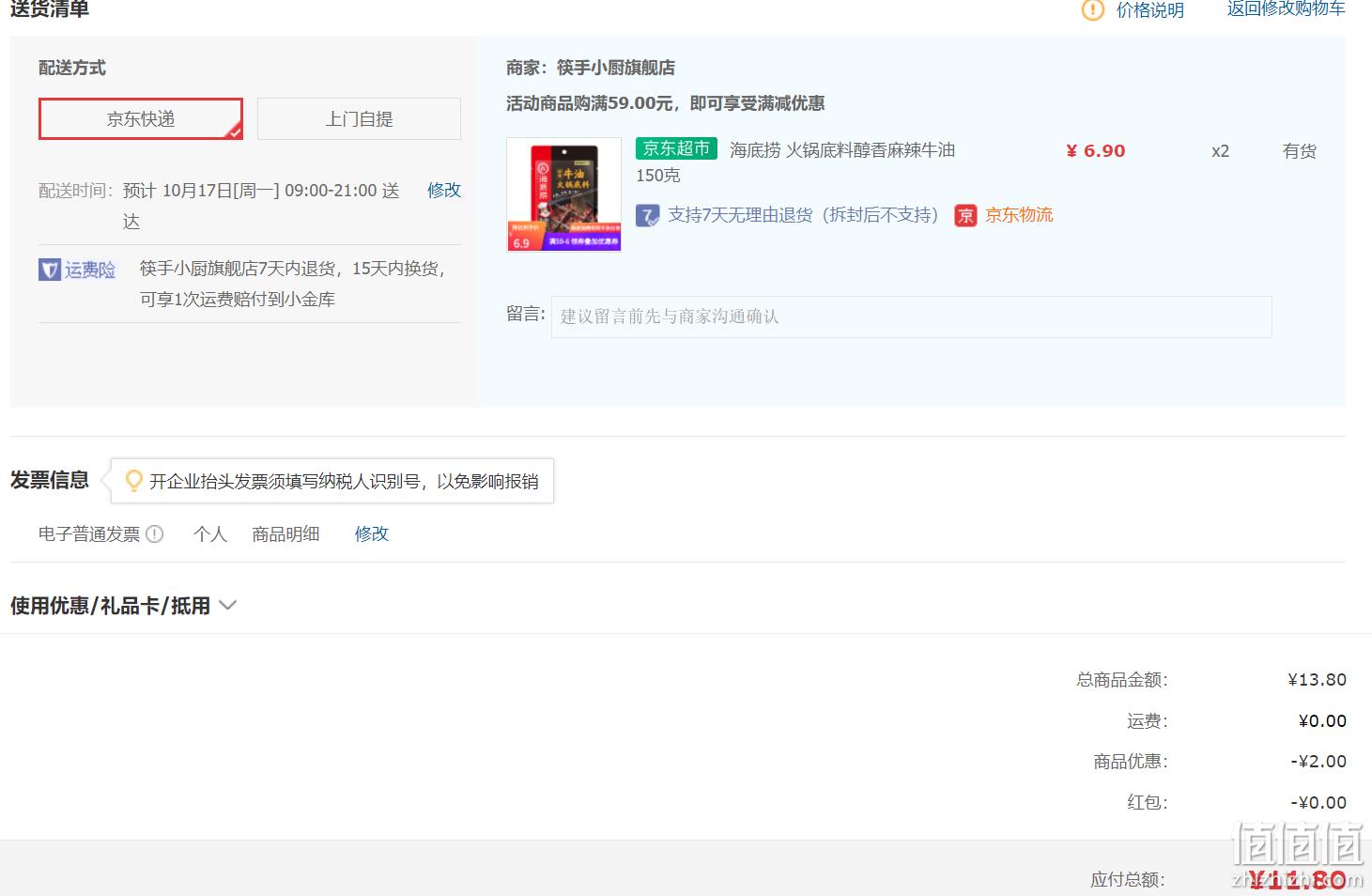This screenshot has width=1372, height=896.
Task: Click the 商品明细 invoice content text
Action: (x=285, y=534)
